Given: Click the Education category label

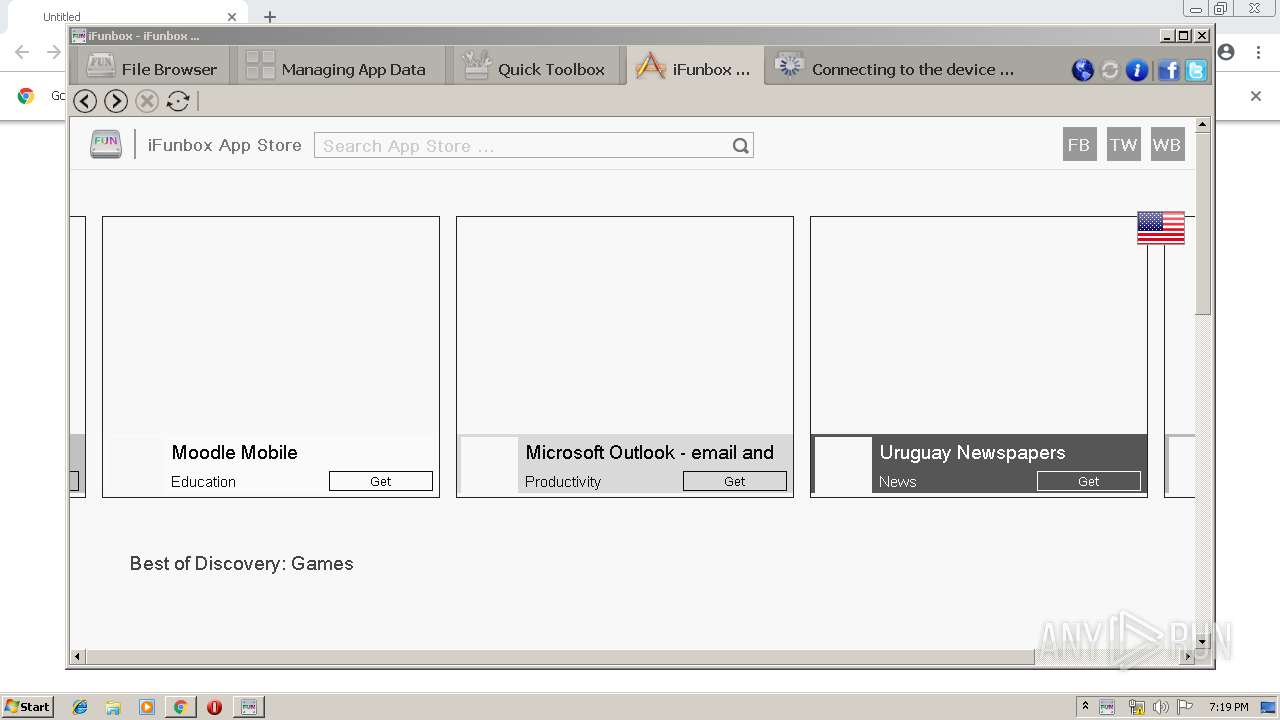Looking at the screenshot, I should tap(203, 481).
